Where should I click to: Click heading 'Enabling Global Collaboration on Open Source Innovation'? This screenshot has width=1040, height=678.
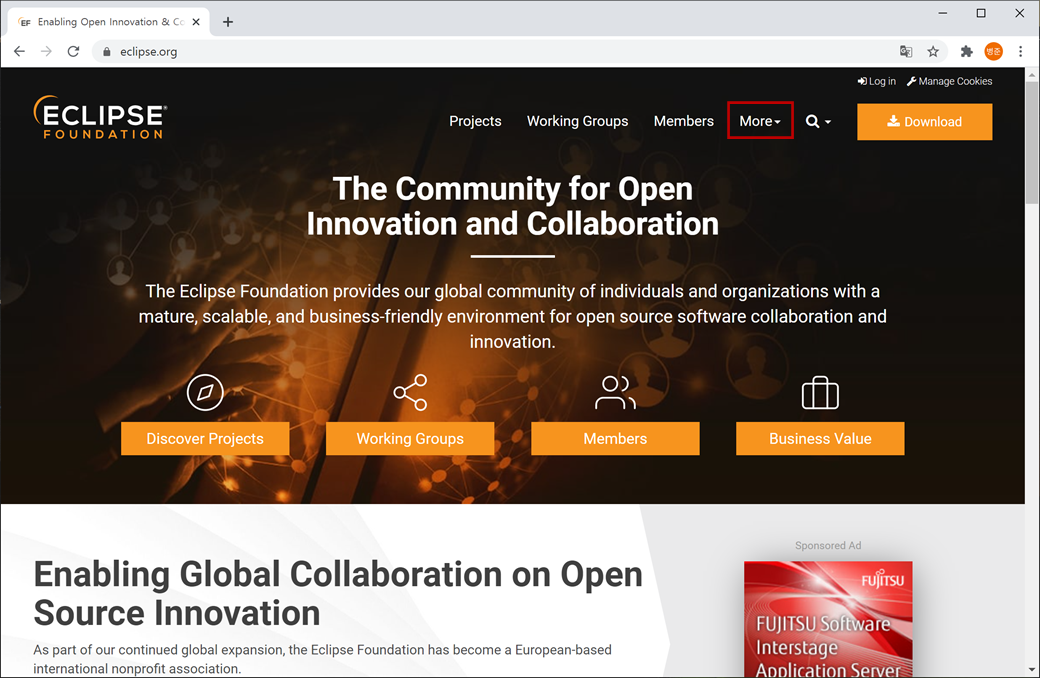(x=338, y=593)
